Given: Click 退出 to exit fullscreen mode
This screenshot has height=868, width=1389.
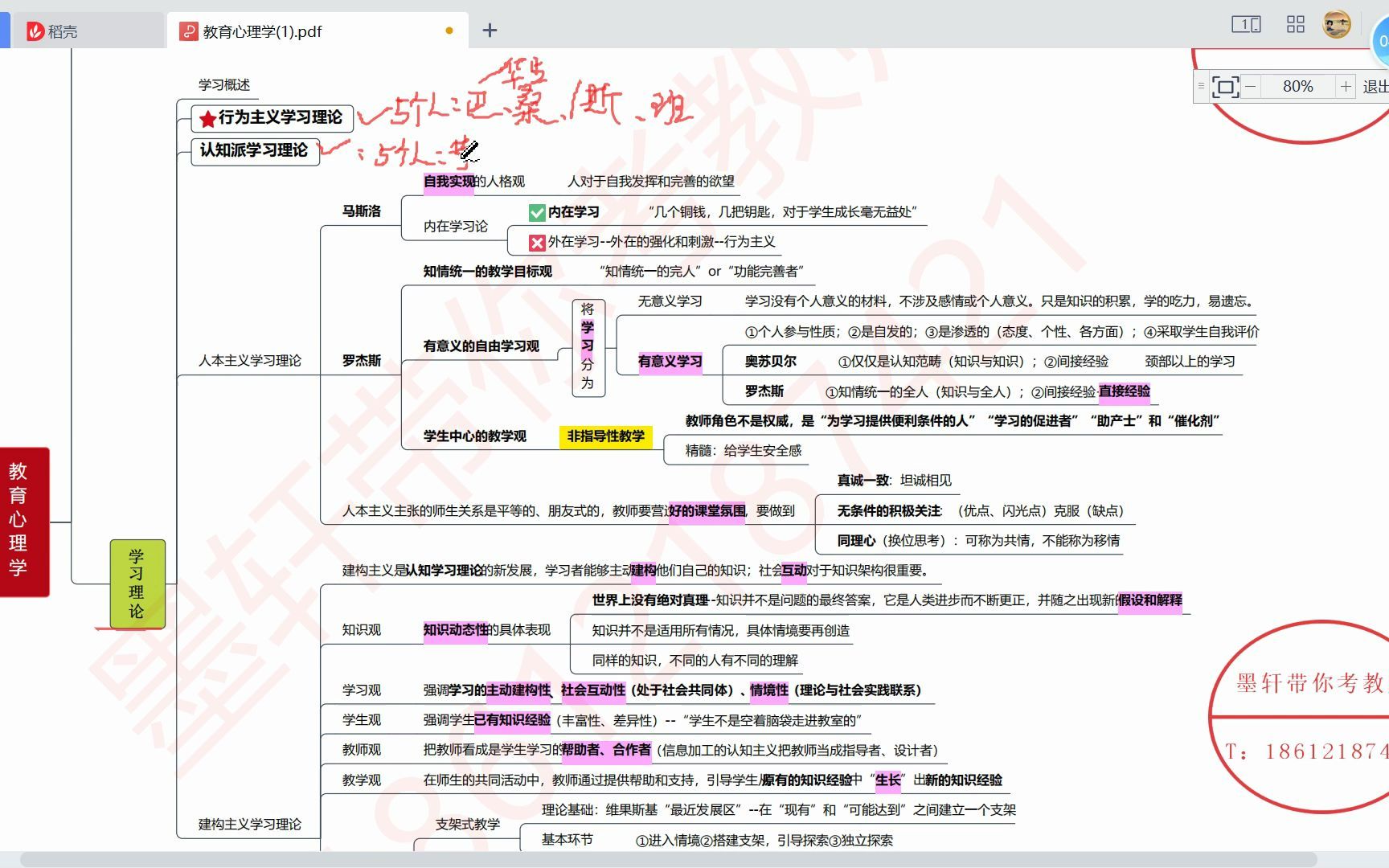Looking at the screenshot, I should click(1375, 86).
